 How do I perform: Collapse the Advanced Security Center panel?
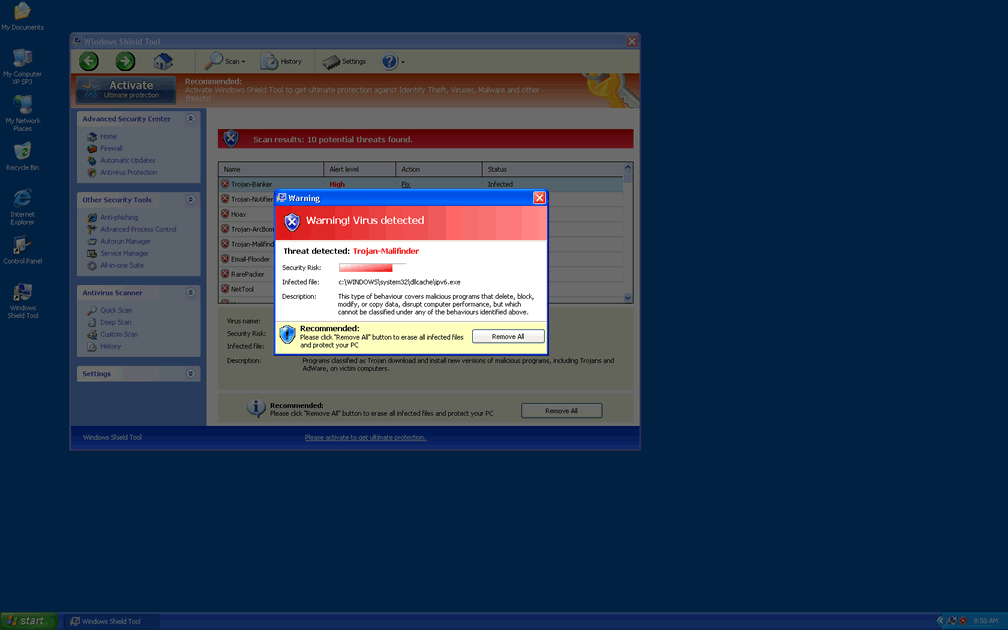point(190,119)
